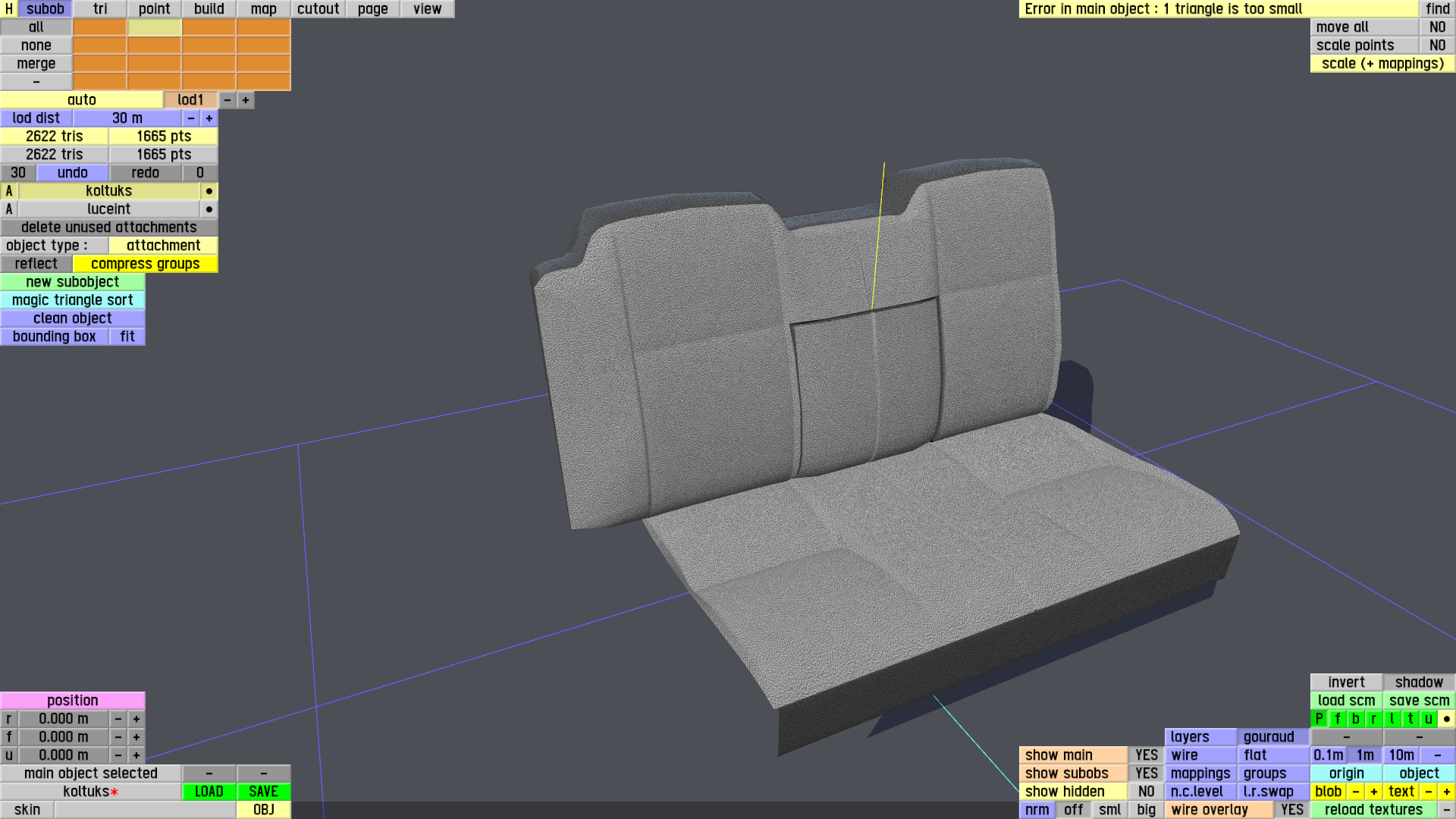This screenshot has height=819, width=1456.
Task: Click the dot button beside koltuks
Action: [x=209, y=191]
